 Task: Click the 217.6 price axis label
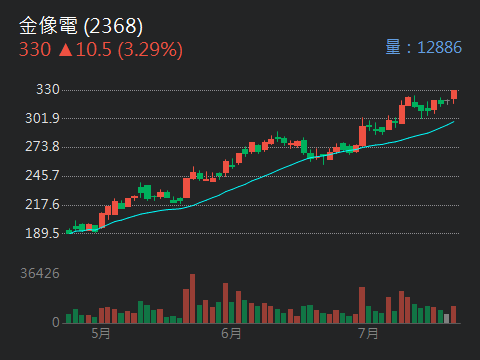pyautogui.click(x=42, y=204)
